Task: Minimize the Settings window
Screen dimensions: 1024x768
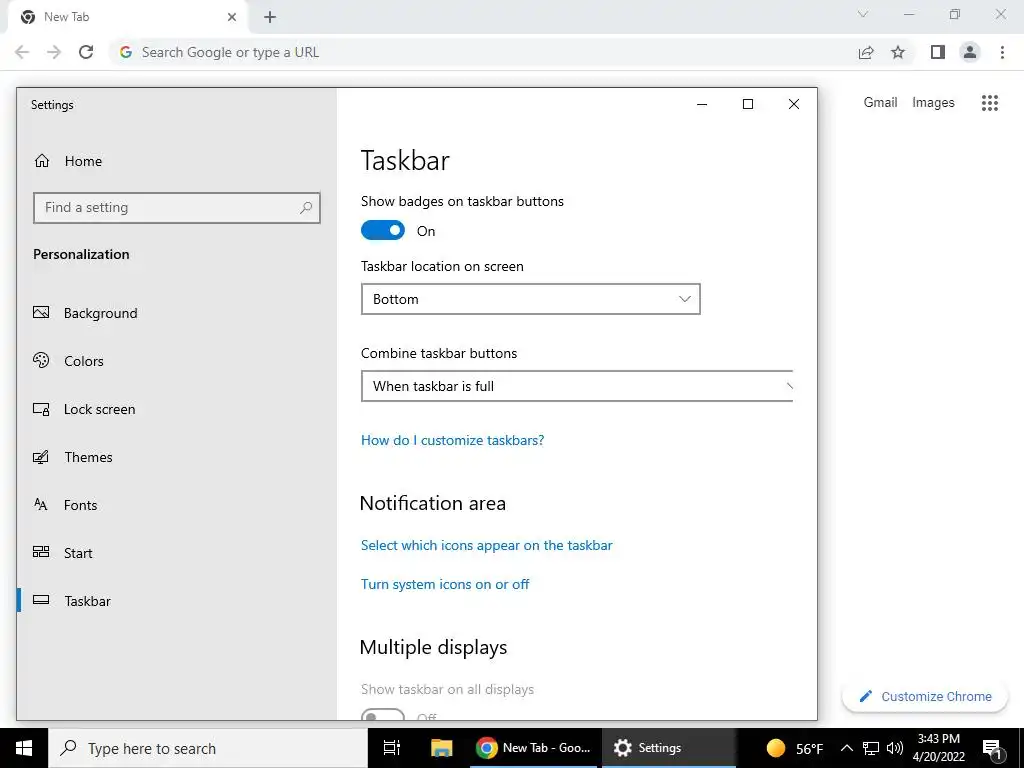Action: [702, 104]
